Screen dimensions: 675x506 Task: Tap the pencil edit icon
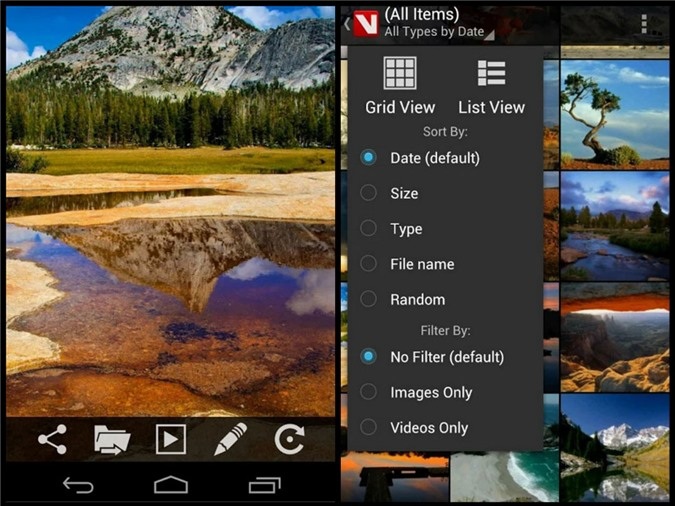pos(231,439)
